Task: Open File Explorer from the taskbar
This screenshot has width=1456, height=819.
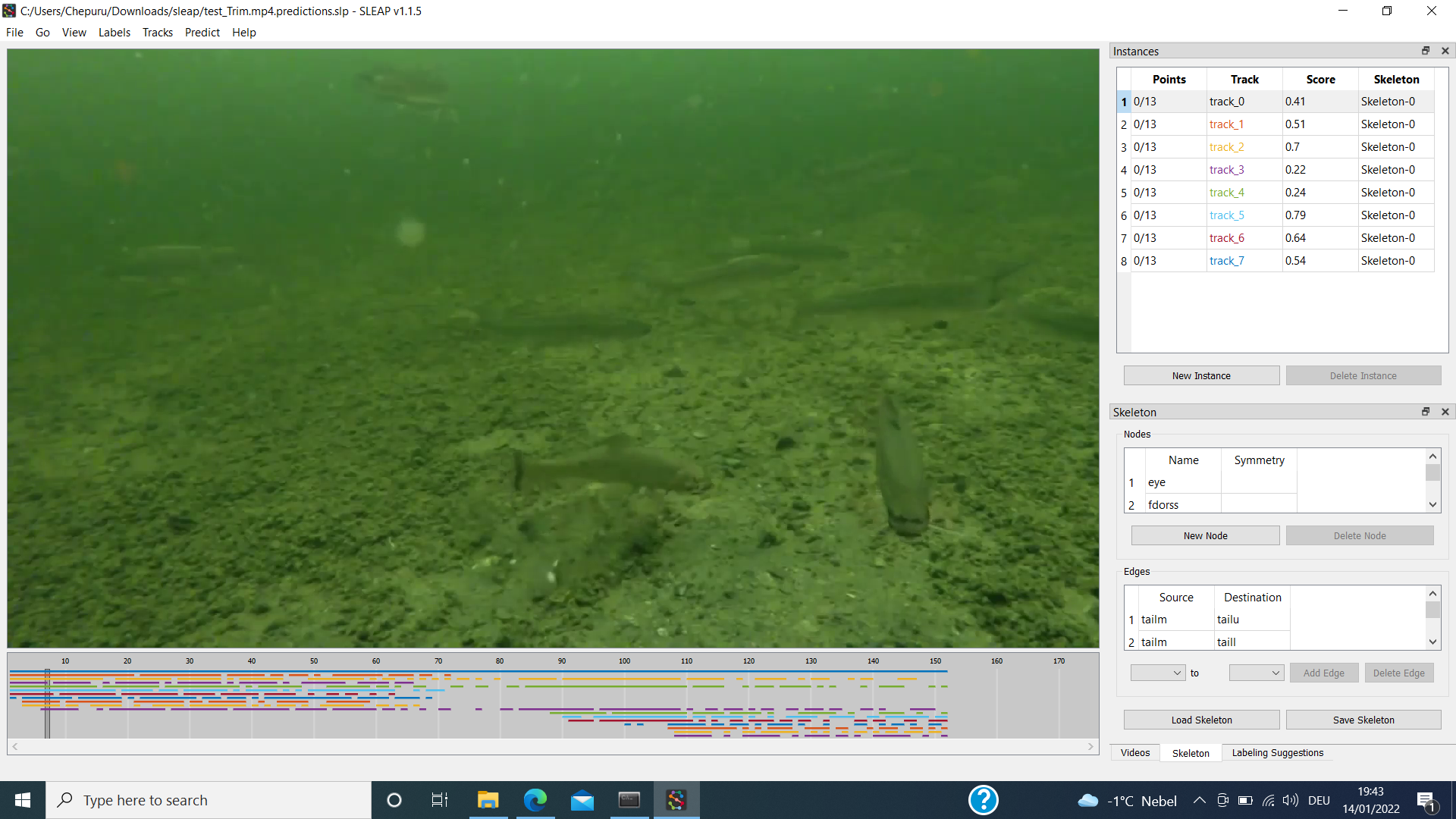Action: click(x=488, y=800)
